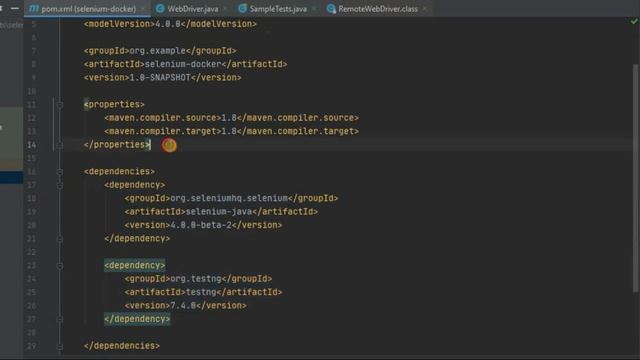Click the Maven icon on pom.xml tab
Viewport: 640px width, 360px height.
pos(34,9)
